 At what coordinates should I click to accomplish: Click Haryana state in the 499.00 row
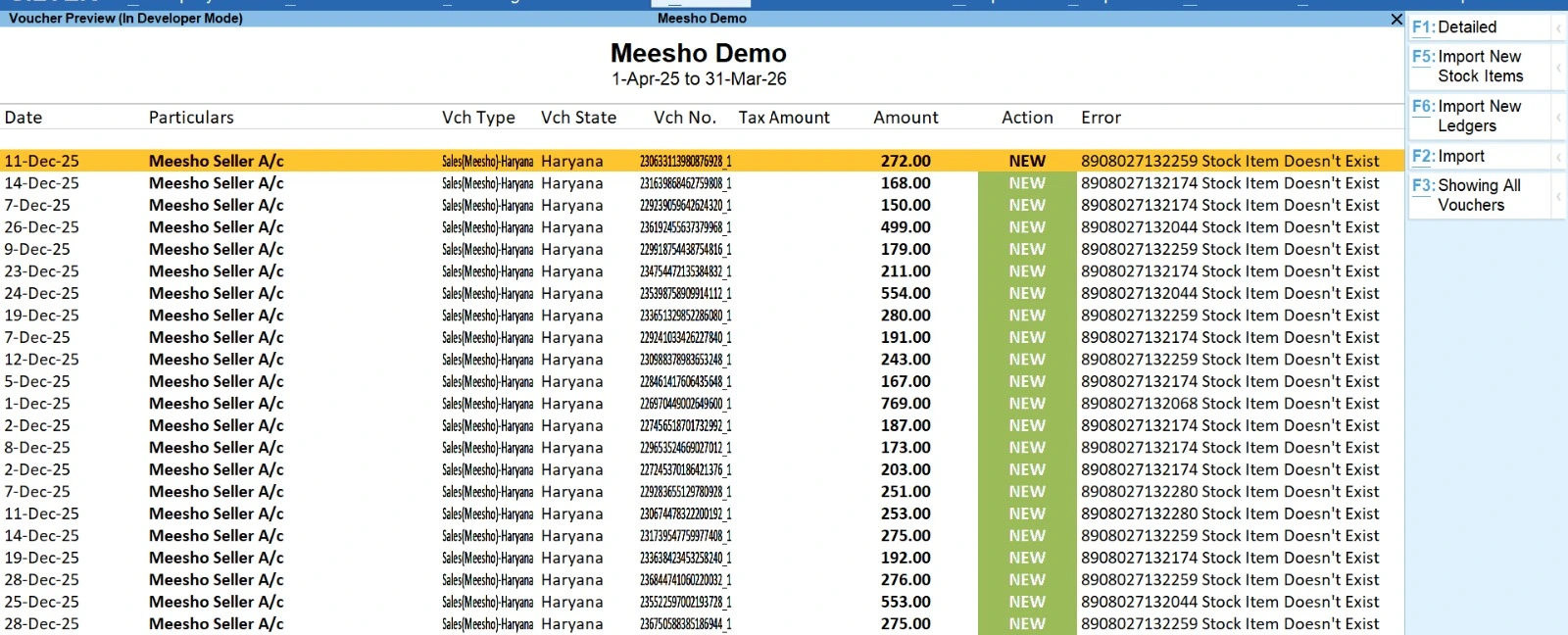[572, 227]
